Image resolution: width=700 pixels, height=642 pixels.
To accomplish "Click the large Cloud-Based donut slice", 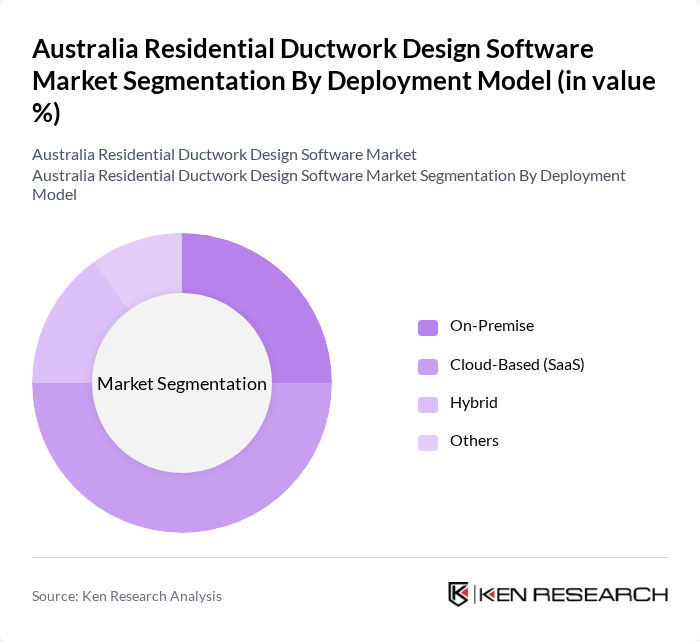I will 182,502.
